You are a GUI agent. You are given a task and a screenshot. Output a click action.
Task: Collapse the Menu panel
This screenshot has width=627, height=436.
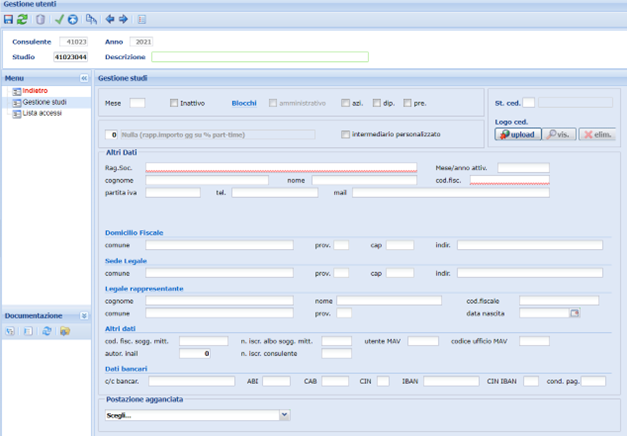[x=84, y=78]
